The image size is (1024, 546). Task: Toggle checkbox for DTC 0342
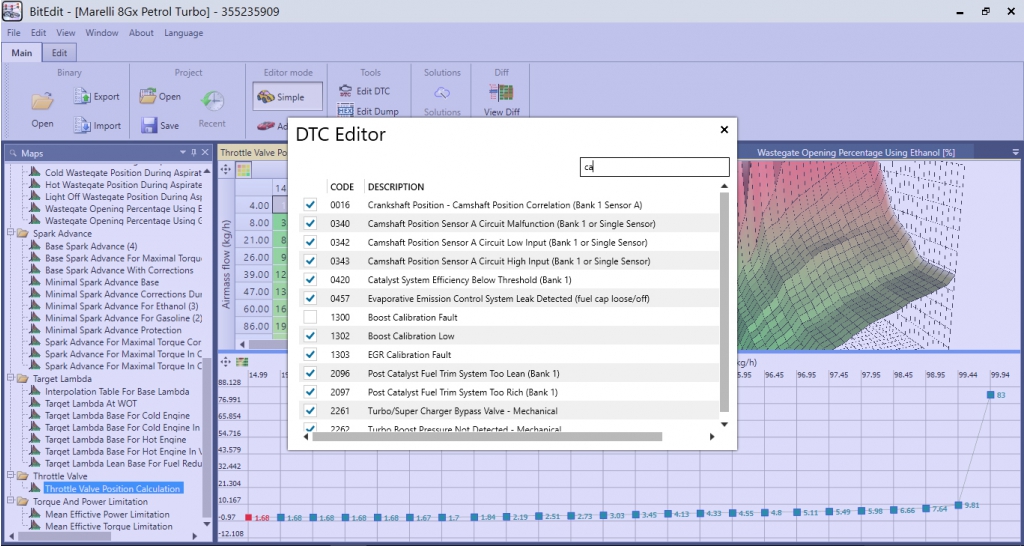coord(310,242)
